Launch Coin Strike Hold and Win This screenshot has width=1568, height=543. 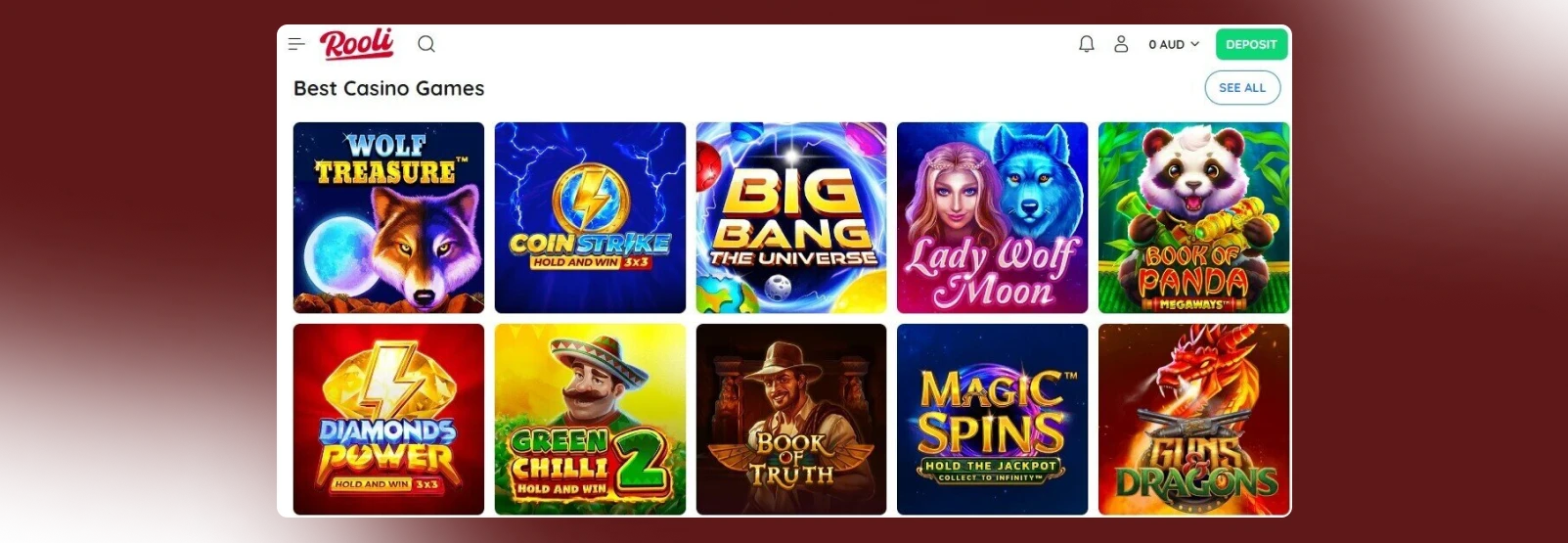(590, 217)
